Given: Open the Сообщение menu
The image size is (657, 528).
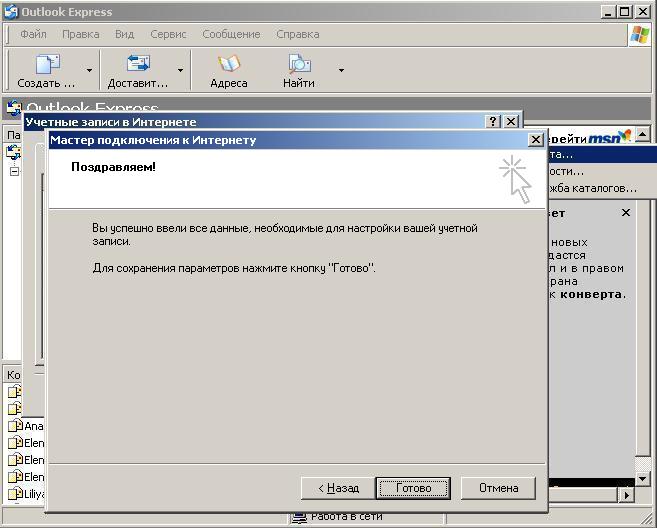Looking at the screenshot, I should 231,34.
